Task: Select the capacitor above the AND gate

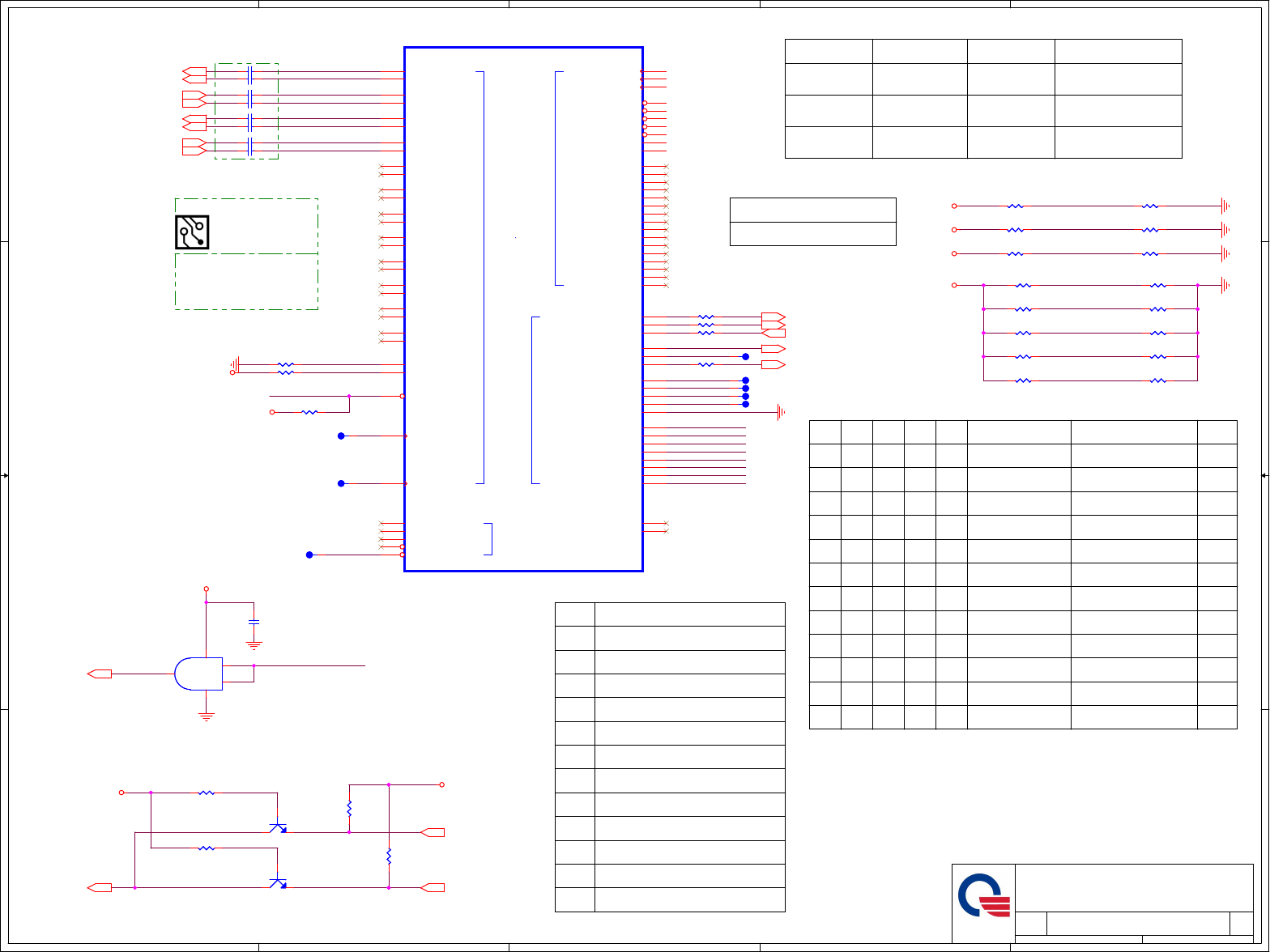Action: click(254, 622)
